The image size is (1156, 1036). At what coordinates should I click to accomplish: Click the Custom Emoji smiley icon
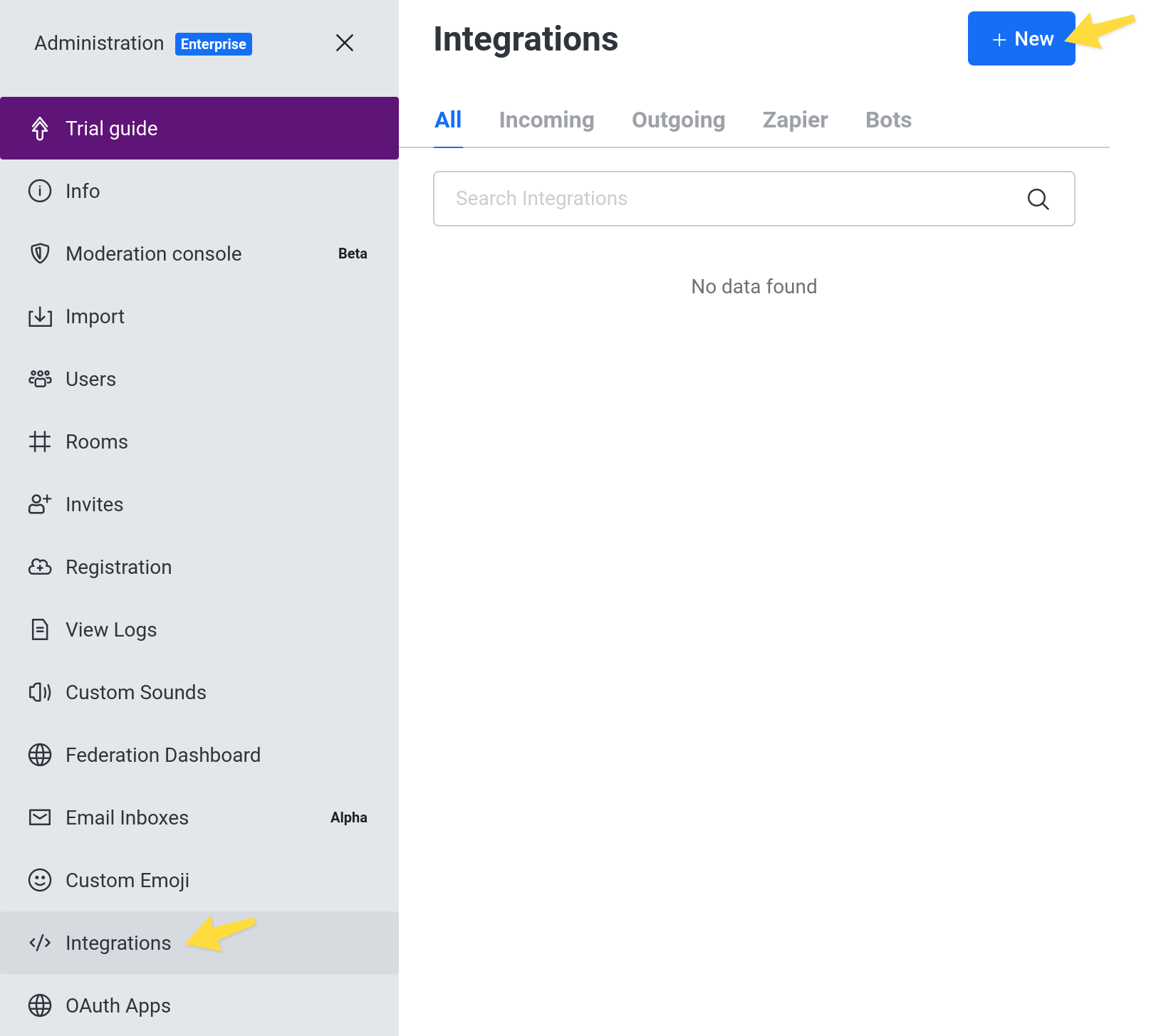[40, 880]
